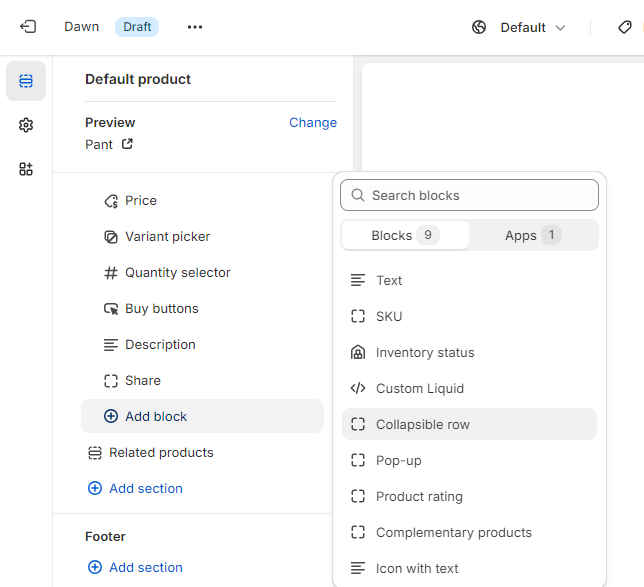Screen dimensions: 644x587
Task: Select the Variant picker block
Action: [x=167, y=236]
